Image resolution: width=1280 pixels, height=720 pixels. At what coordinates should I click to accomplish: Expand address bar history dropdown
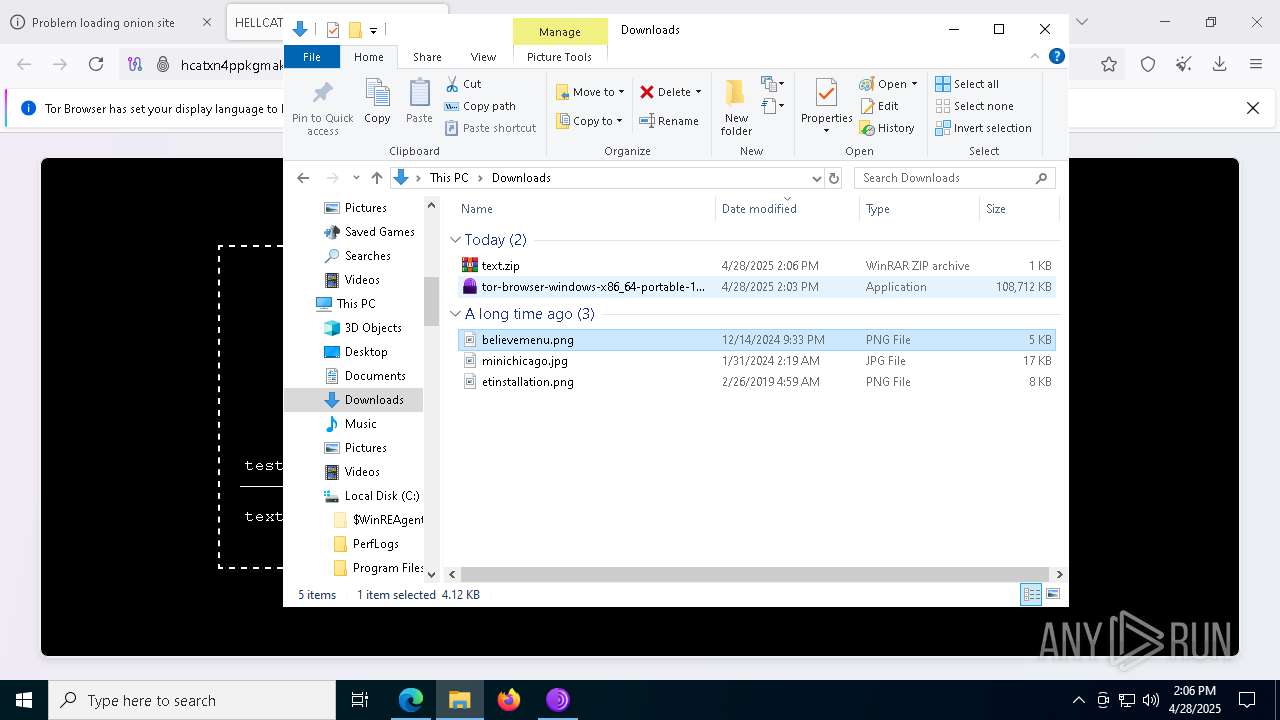(x=816, y=178)
